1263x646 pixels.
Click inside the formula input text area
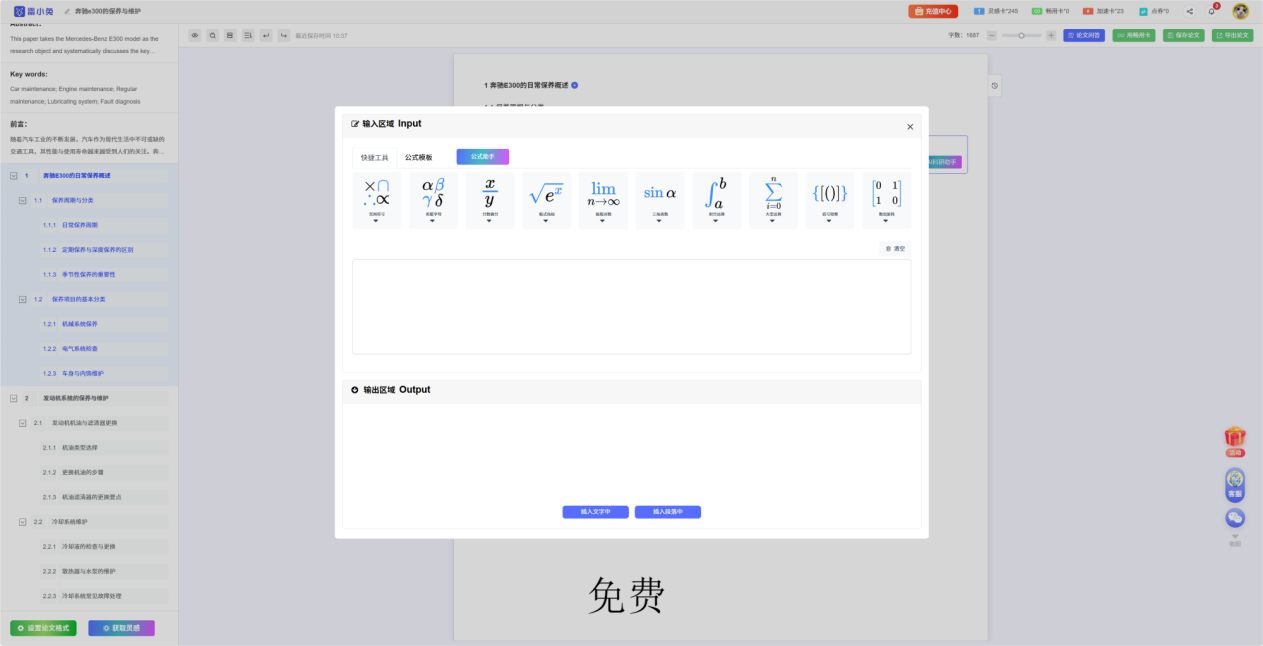[x=631, y=306]
